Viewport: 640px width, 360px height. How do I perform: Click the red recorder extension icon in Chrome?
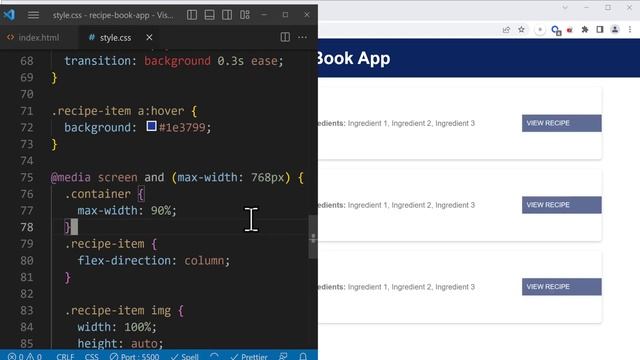(569, 30)
